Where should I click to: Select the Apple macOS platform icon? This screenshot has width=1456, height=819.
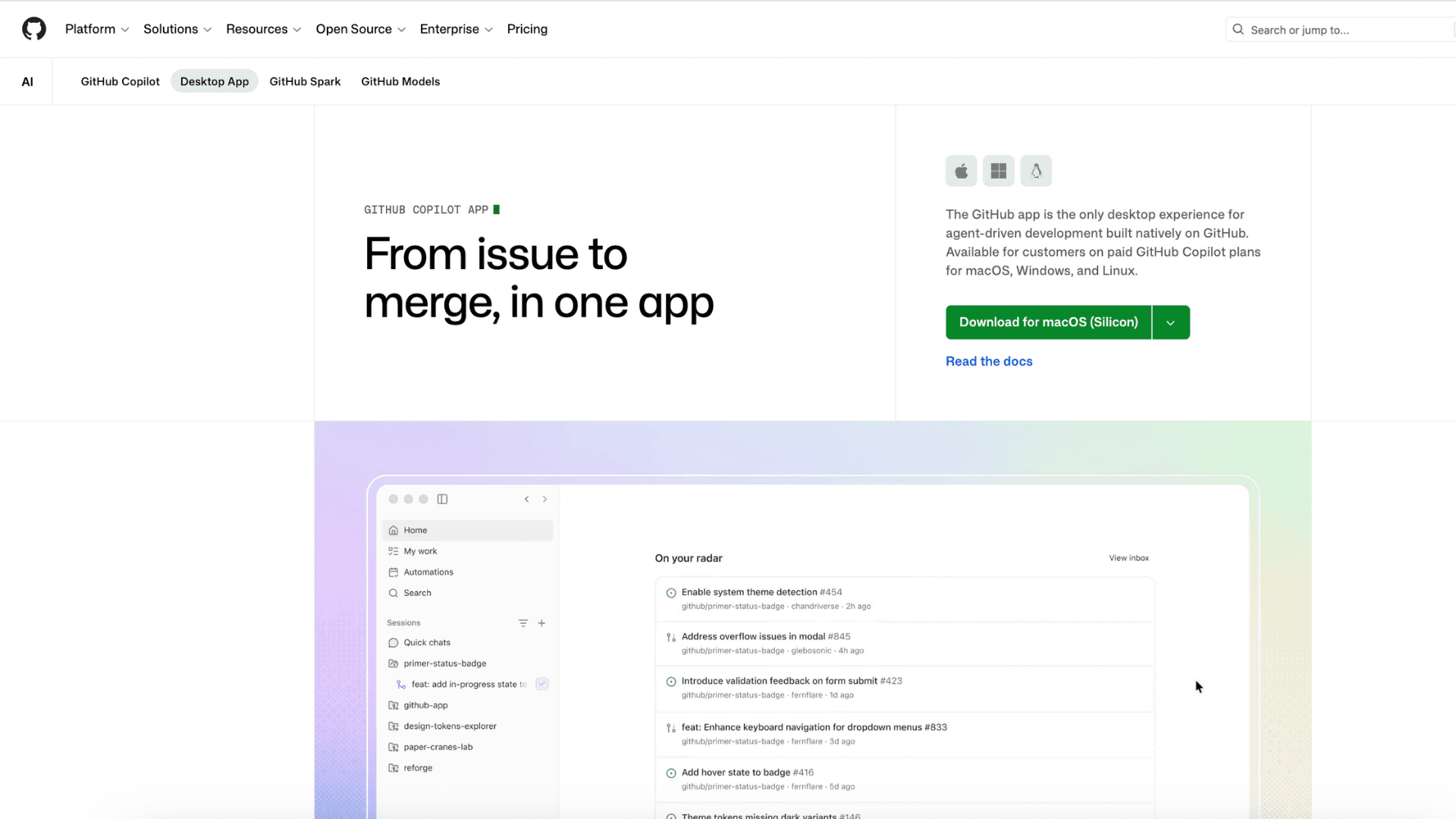pyautogui.click(x=961, y=171)
